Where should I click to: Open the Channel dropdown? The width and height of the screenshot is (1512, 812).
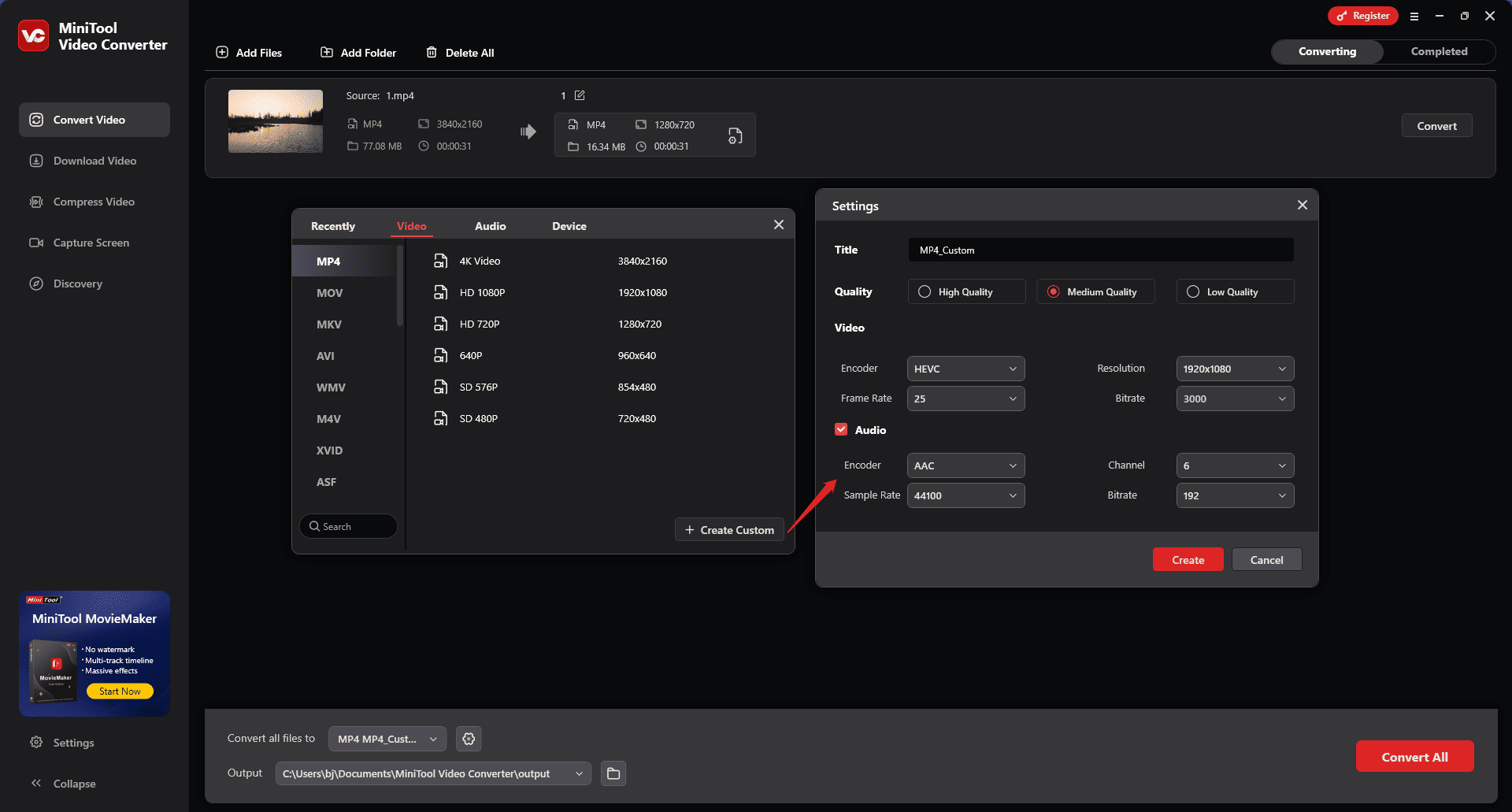[x=1235, y=465]
